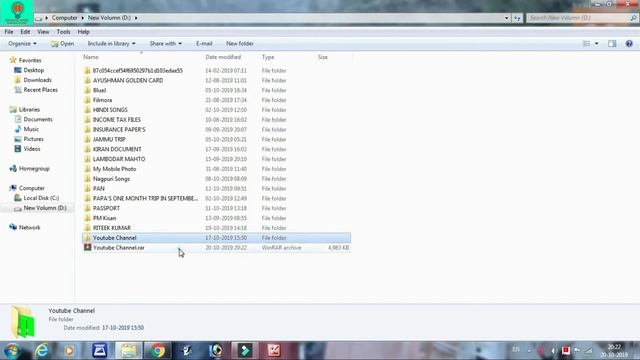This screenshot has width=640, height=360.
Task: Click the volume icon in system tray
Action: click(x=553, y=350)
